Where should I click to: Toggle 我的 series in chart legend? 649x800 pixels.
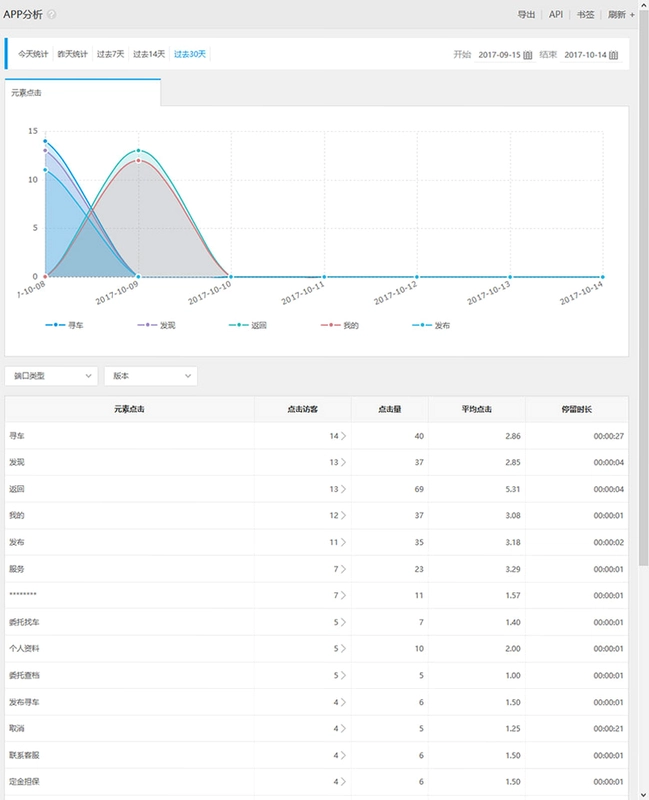(x=340, y=325)
